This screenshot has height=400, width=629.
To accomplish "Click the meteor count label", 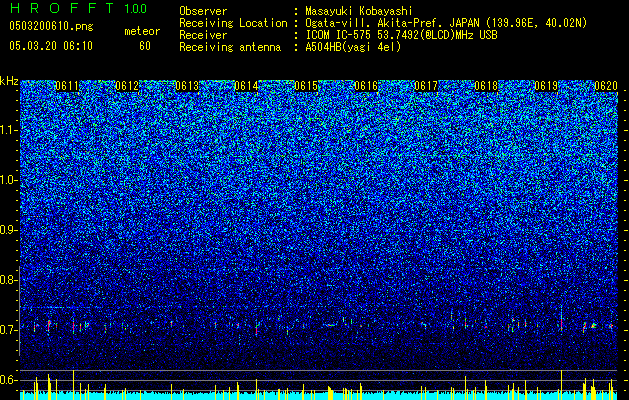I will click(142, 31).
